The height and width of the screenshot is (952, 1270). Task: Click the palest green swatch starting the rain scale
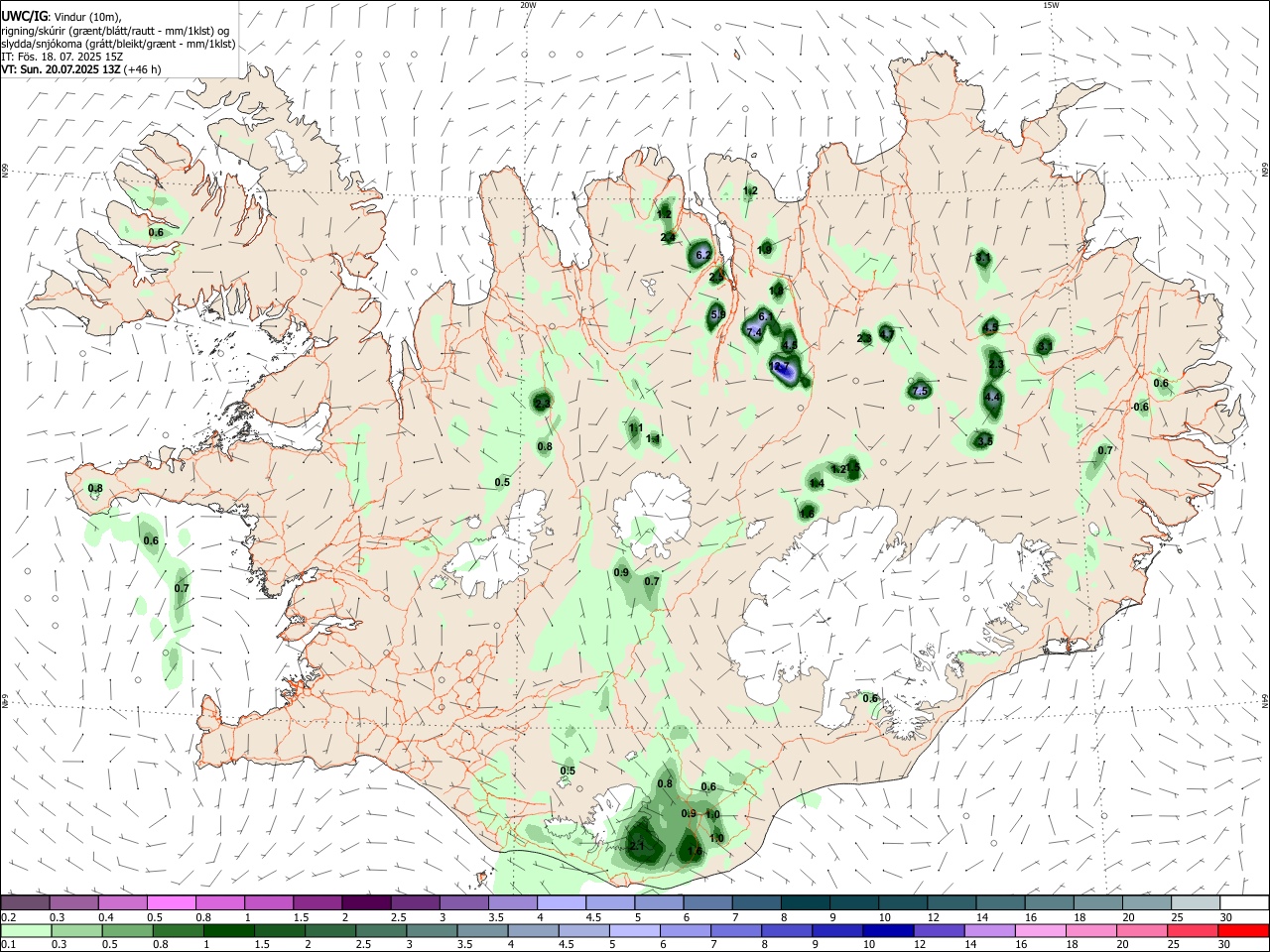[26, 931]
